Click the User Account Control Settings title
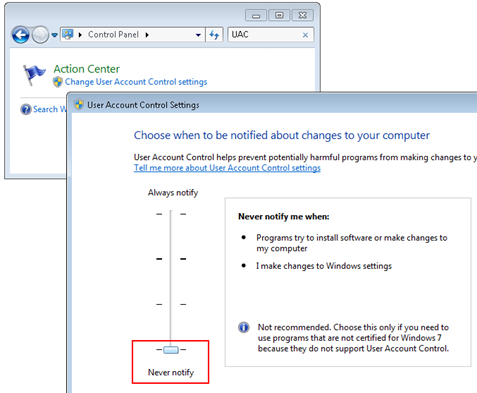 coord(143,105)
